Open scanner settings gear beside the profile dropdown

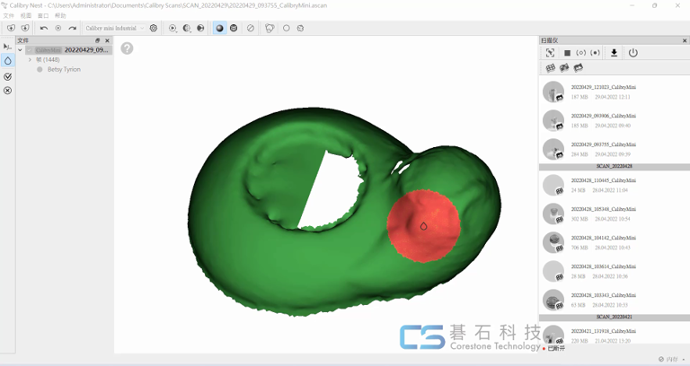[153, 28]
